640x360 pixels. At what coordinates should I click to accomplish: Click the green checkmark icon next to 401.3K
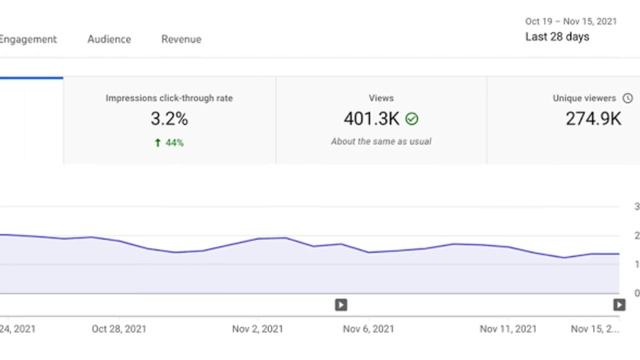[412, 119]
